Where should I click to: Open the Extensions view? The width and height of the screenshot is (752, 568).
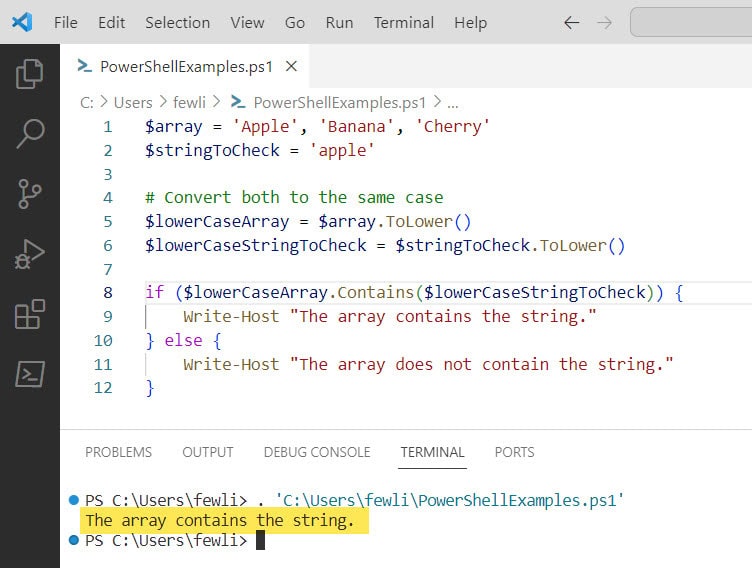coord(30,314)
